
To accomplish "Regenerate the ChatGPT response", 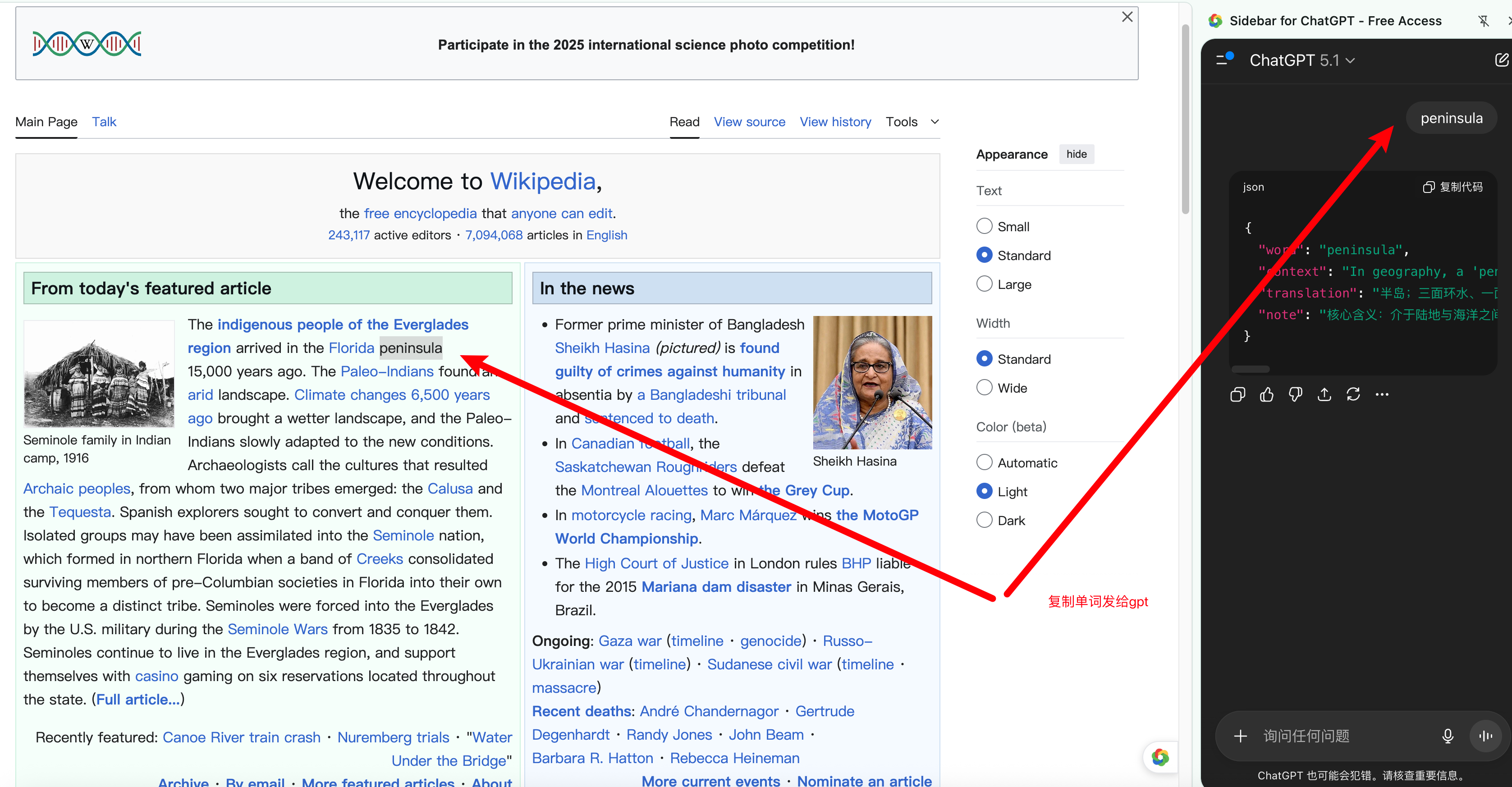I will click(x=1353, y=394).
